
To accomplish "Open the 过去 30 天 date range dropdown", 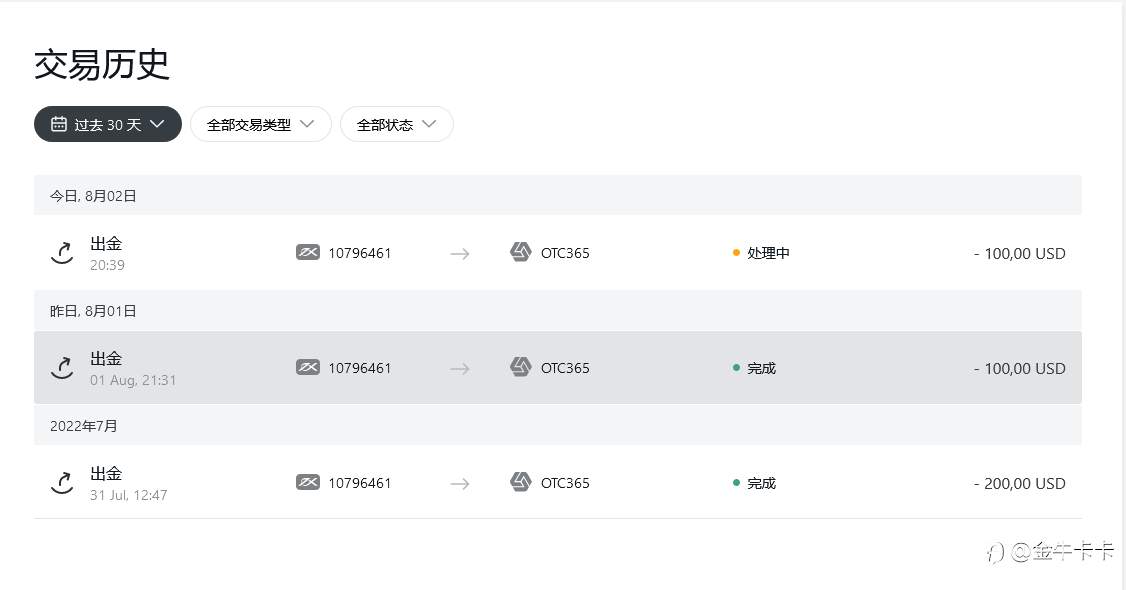I will click(108, 124).
